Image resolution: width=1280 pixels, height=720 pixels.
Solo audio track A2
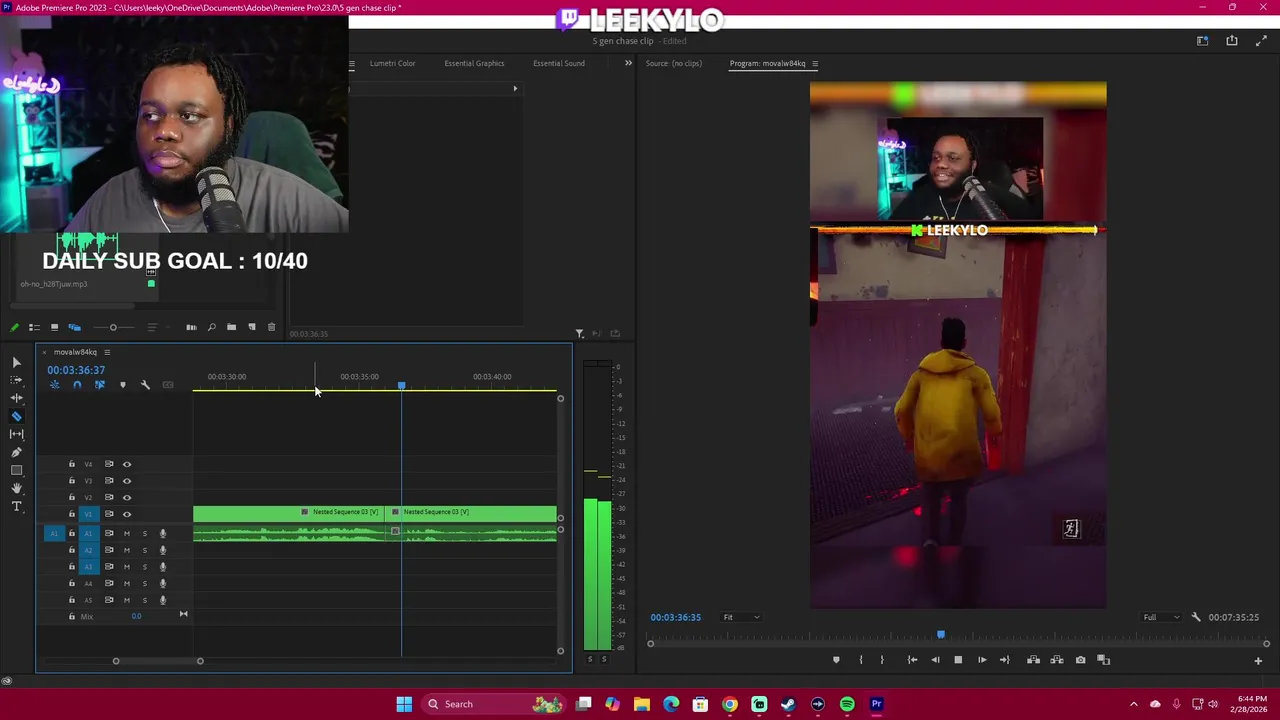[x=144, y=550]
